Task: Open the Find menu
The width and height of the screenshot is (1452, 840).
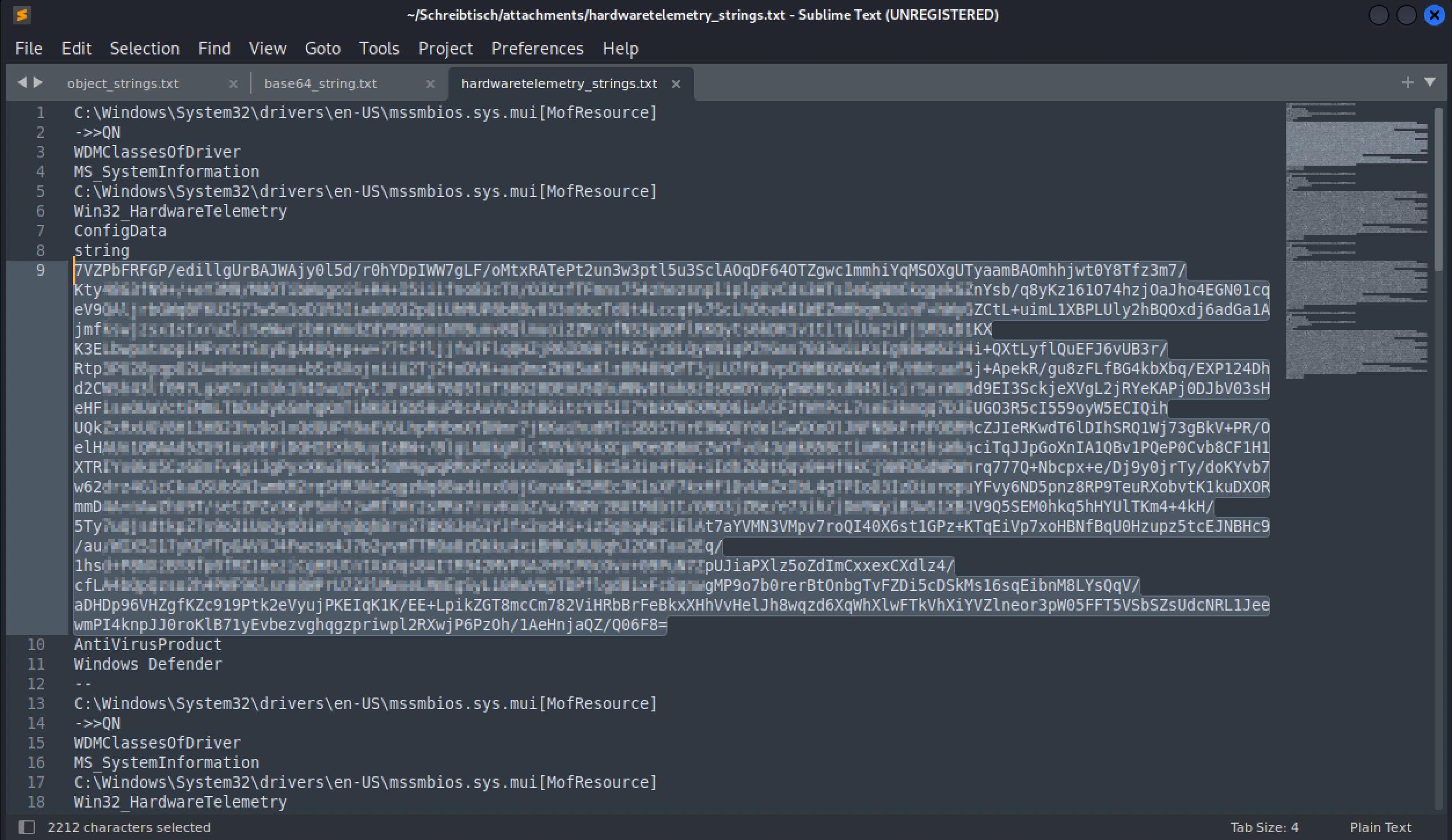Action: (x=214, y=49)
